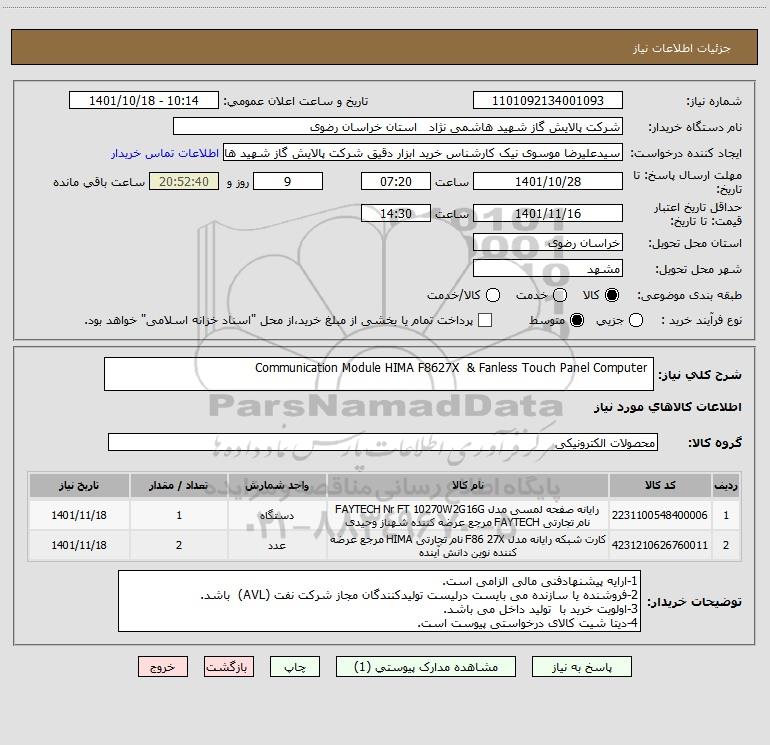The image size is (770, 745).
Task: Click the remaining time field 20:52:40
Action: point(184,181)
